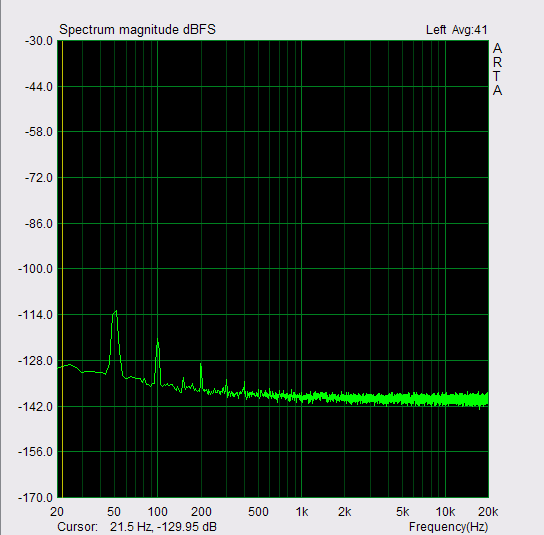Click the -30.0 axis label
The width and height of the screenshot is (544, 535).
pos(39,41)
